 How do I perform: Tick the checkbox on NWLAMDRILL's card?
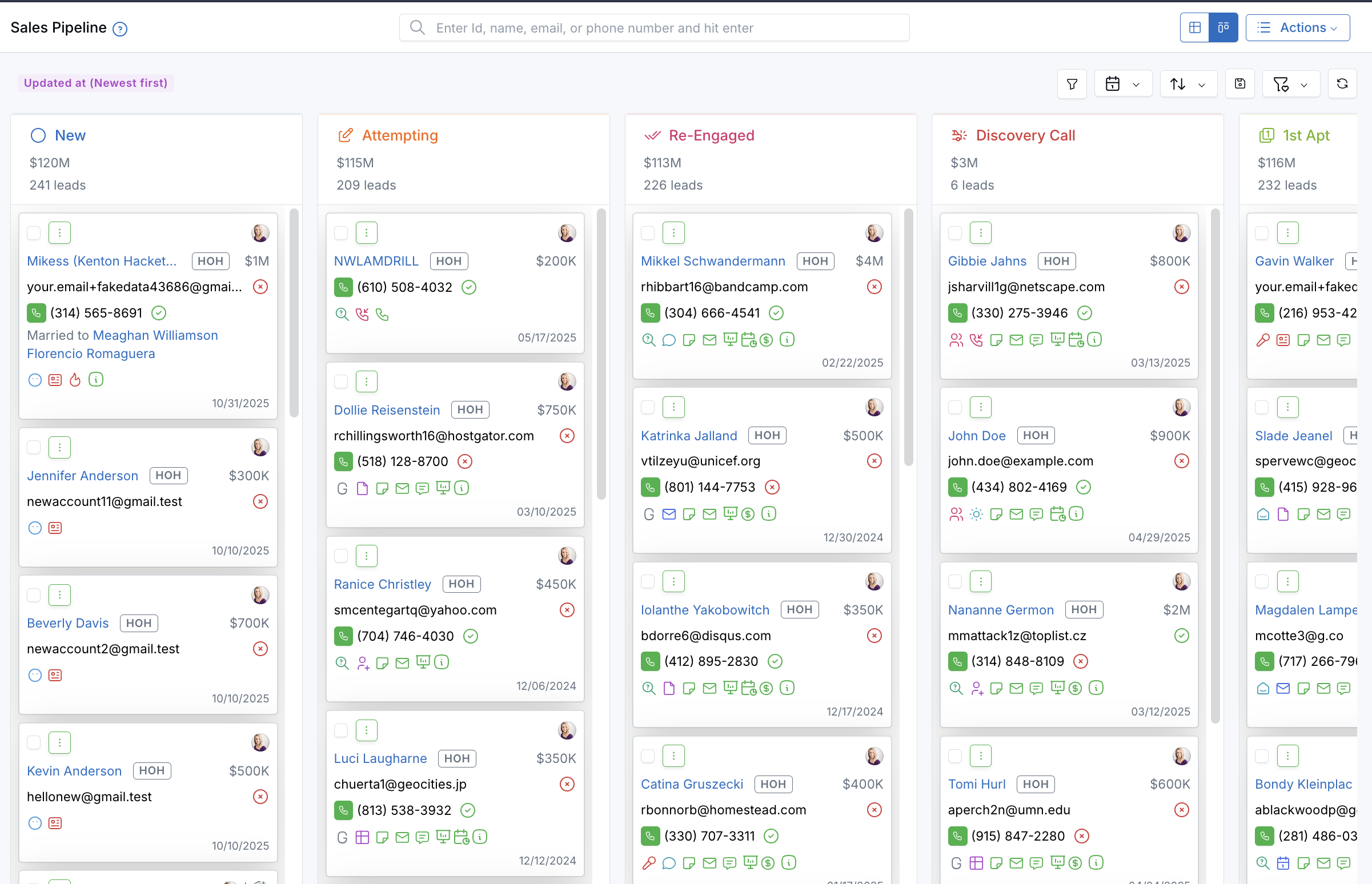coord(341,232)
